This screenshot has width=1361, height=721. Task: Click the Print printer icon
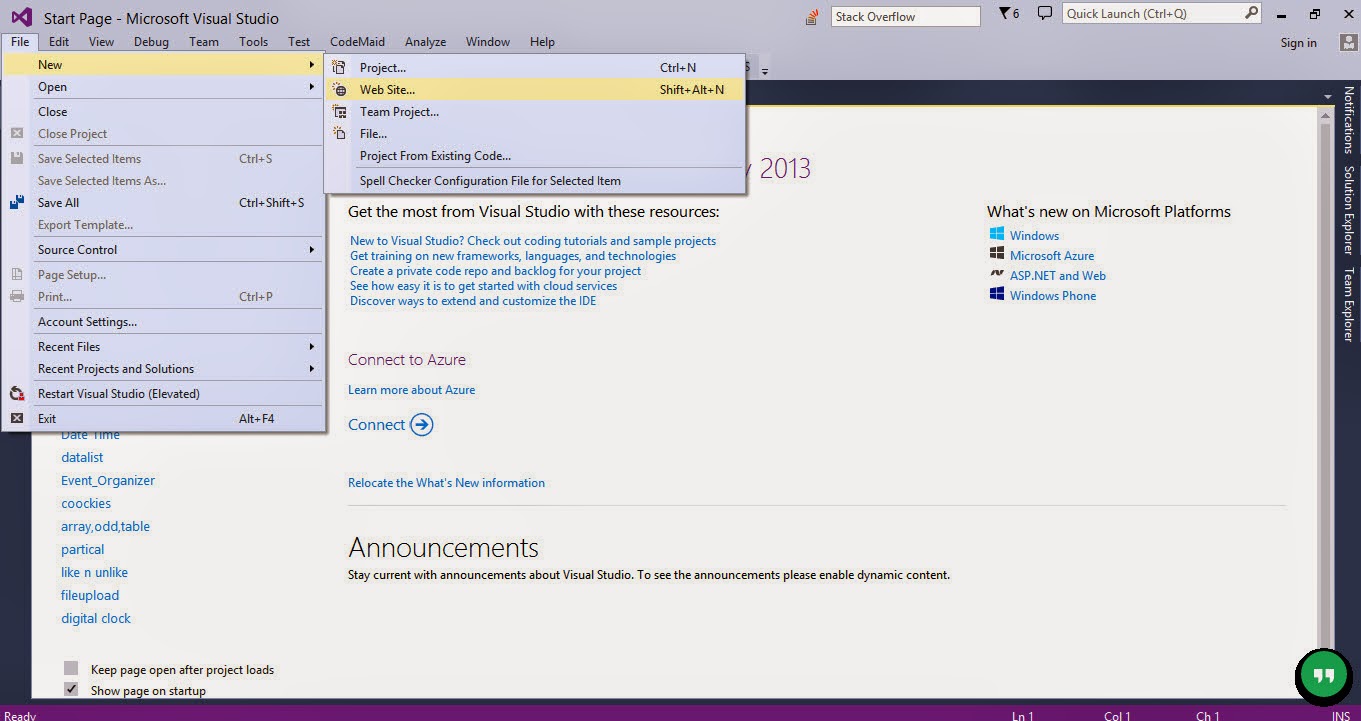[17, 296]
